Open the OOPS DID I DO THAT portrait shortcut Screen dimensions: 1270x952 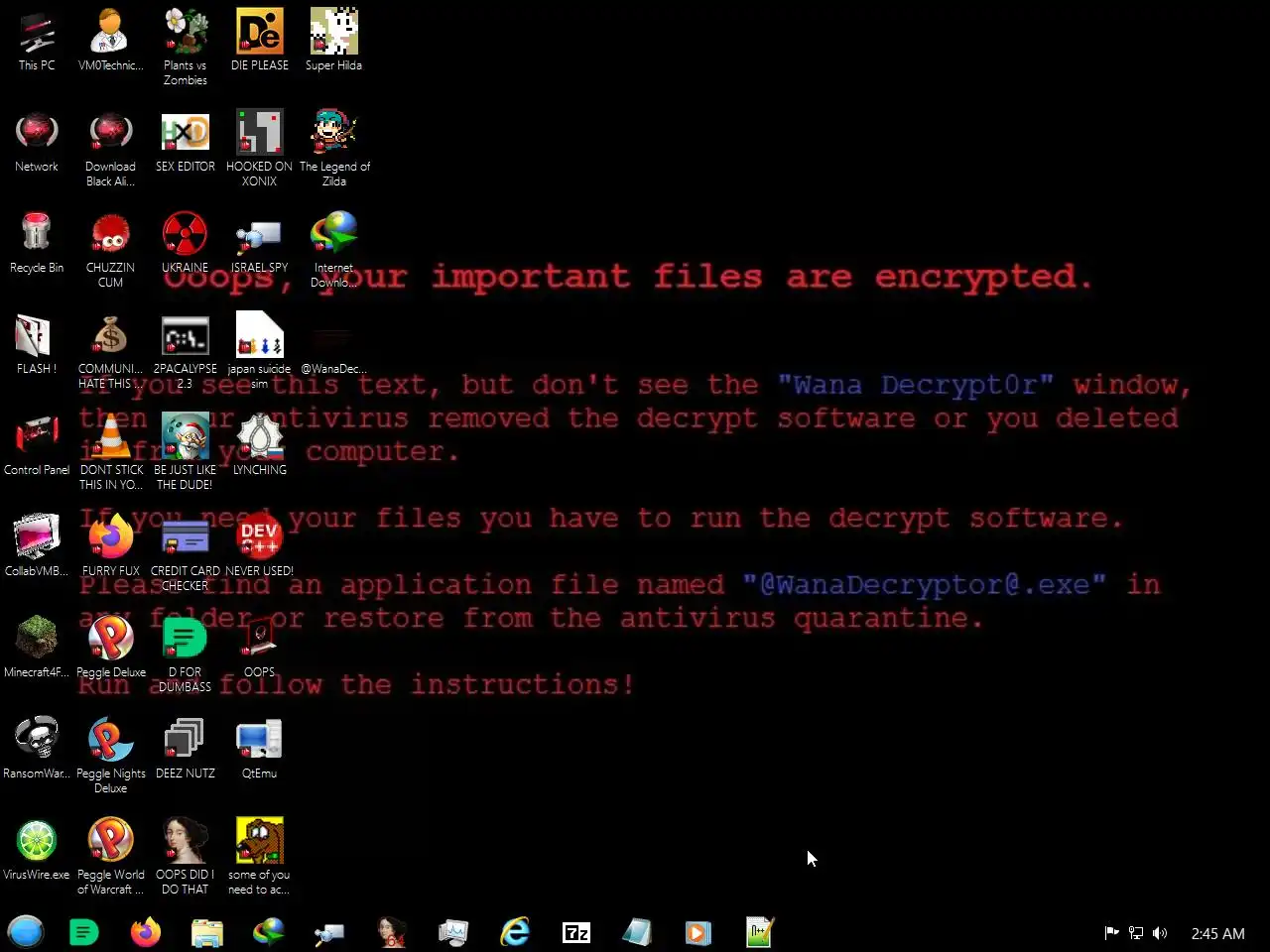[x=185, y=856]
